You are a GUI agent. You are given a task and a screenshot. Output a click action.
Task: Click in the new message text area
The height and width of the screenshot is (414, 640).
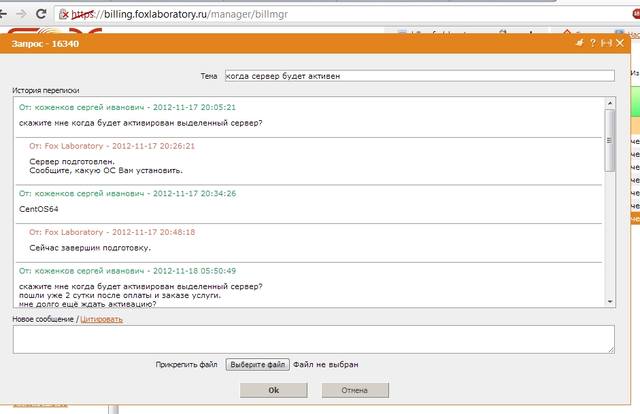point(313,339)
